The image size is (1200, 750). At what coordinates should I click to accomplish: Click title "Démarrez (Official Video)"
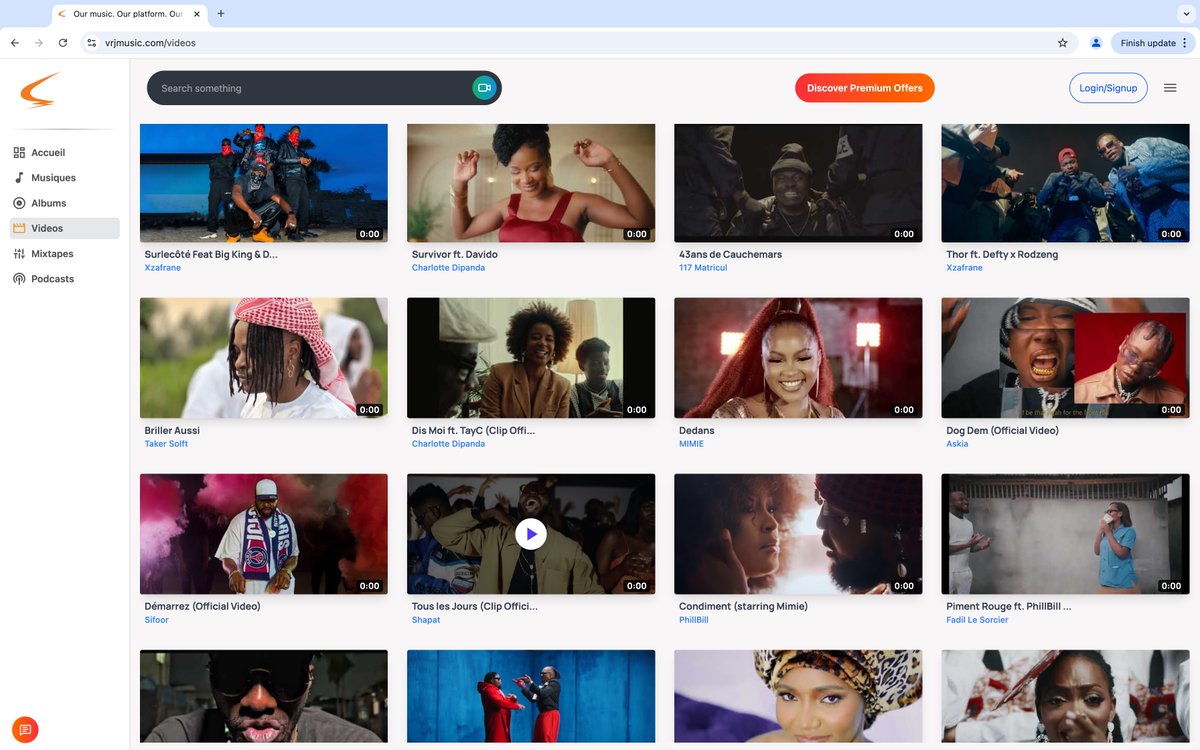click(x=202, y=606)
